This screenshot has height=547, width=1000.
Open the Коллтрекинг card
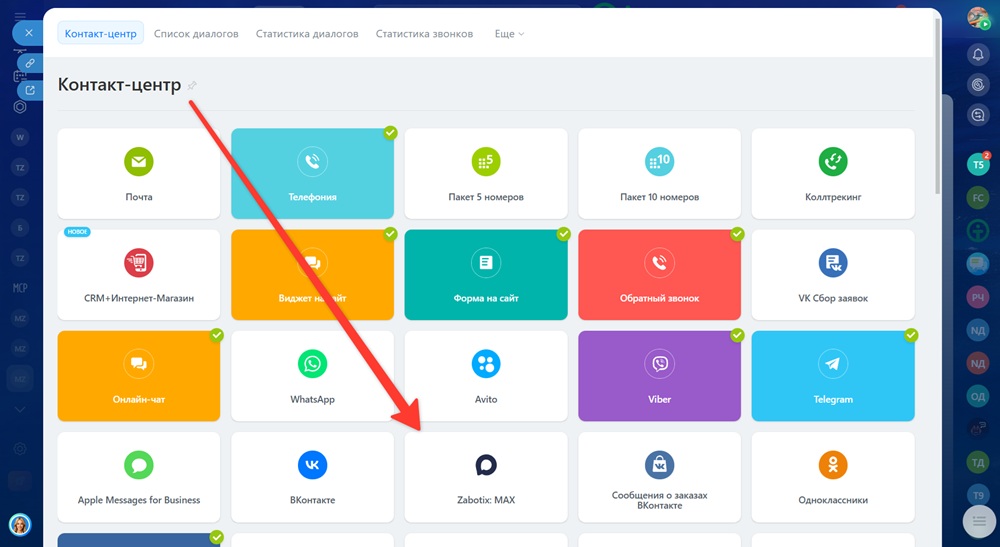(833, 173)
